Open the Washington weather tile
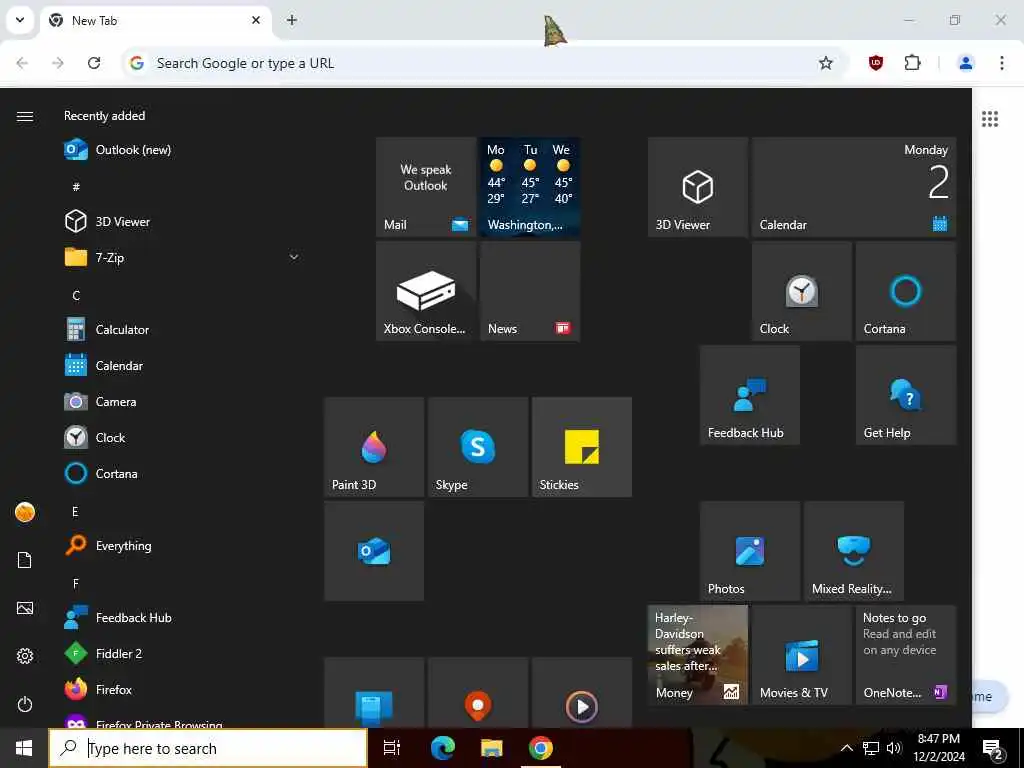The height and width of the screenshot is (768, 1024). (530, 187)
